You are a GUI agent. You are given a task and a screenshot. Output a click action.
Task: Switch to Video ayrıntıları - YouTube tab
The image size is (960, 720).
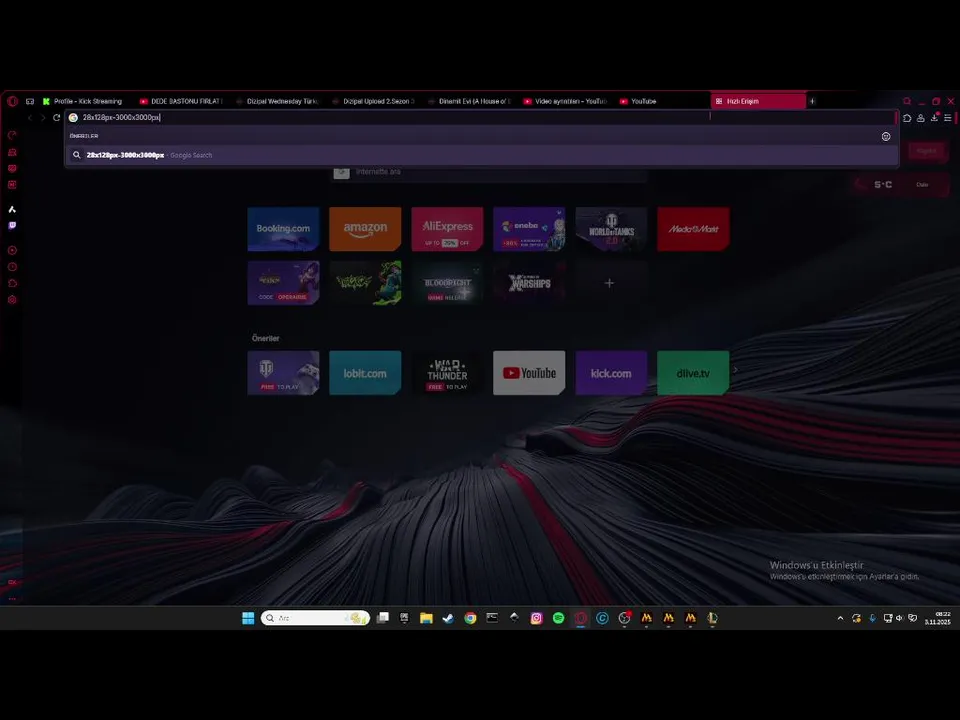[x=566, y=102]
